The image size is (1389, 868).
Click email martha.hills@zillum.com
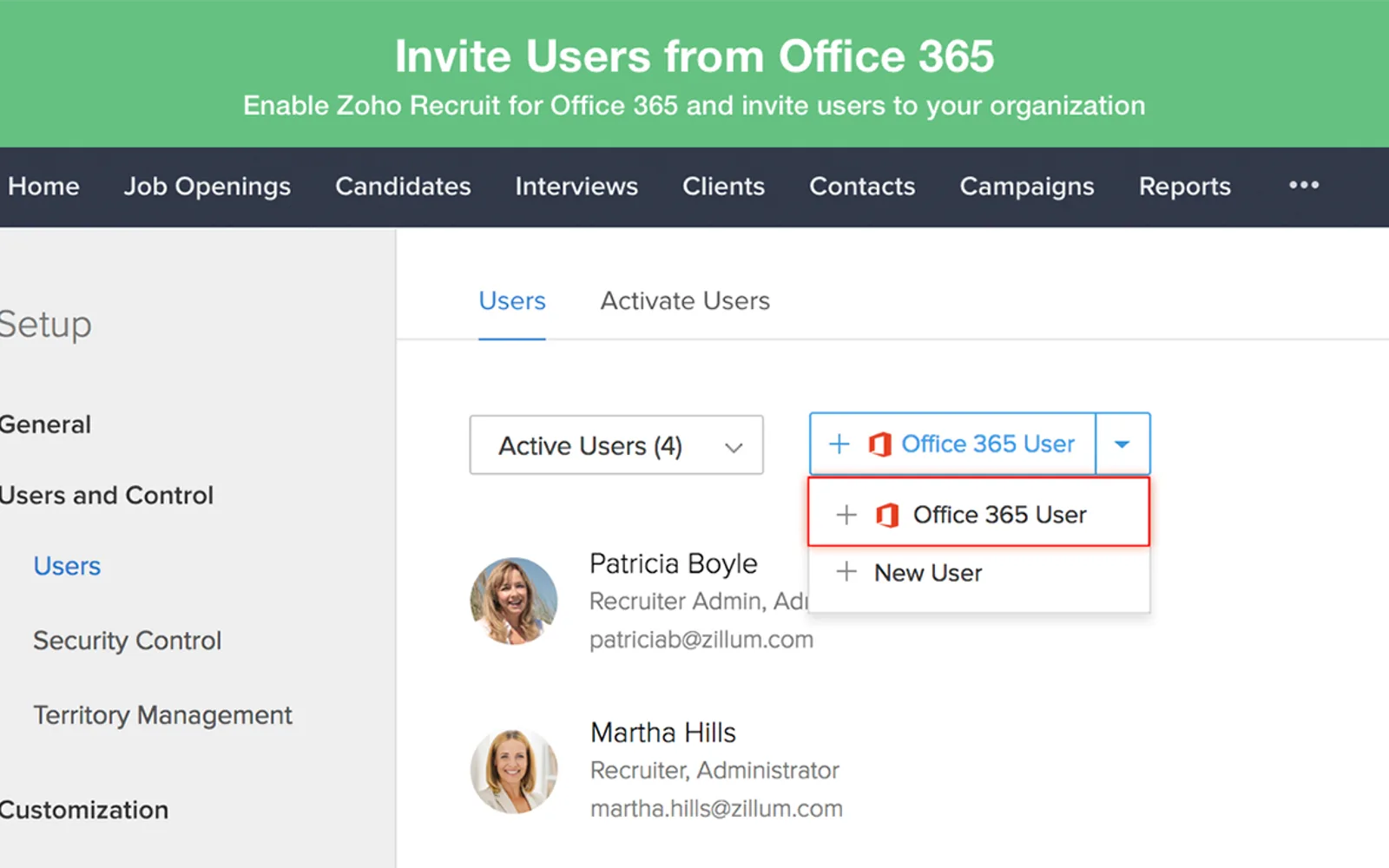click(x=716, y=808)
